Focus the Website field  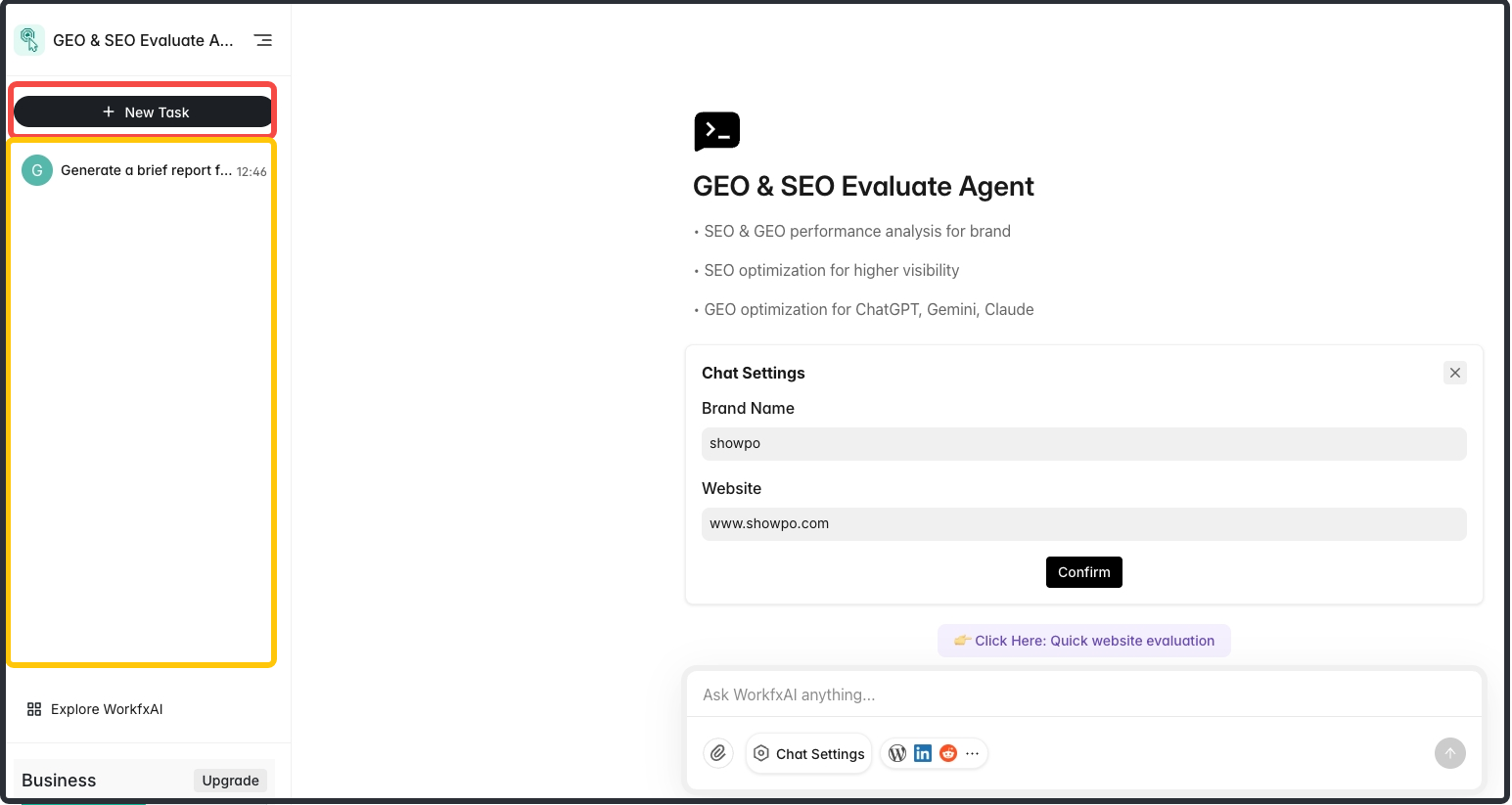pos(1083,523)
